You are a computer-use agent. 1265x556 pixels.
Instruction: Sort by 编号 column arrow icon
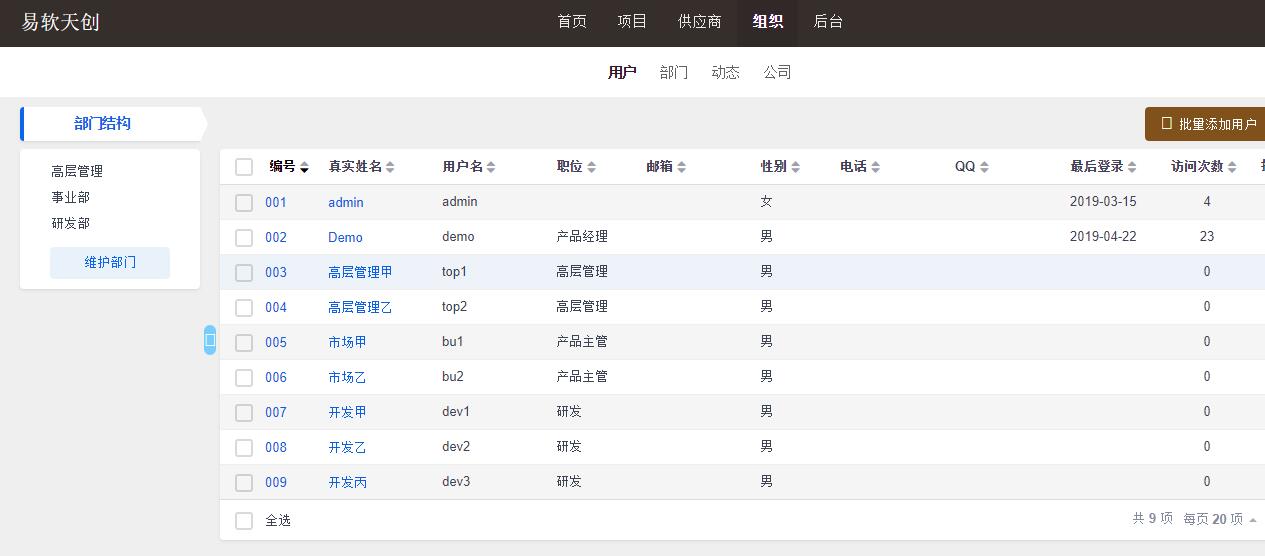coord(304,167)
